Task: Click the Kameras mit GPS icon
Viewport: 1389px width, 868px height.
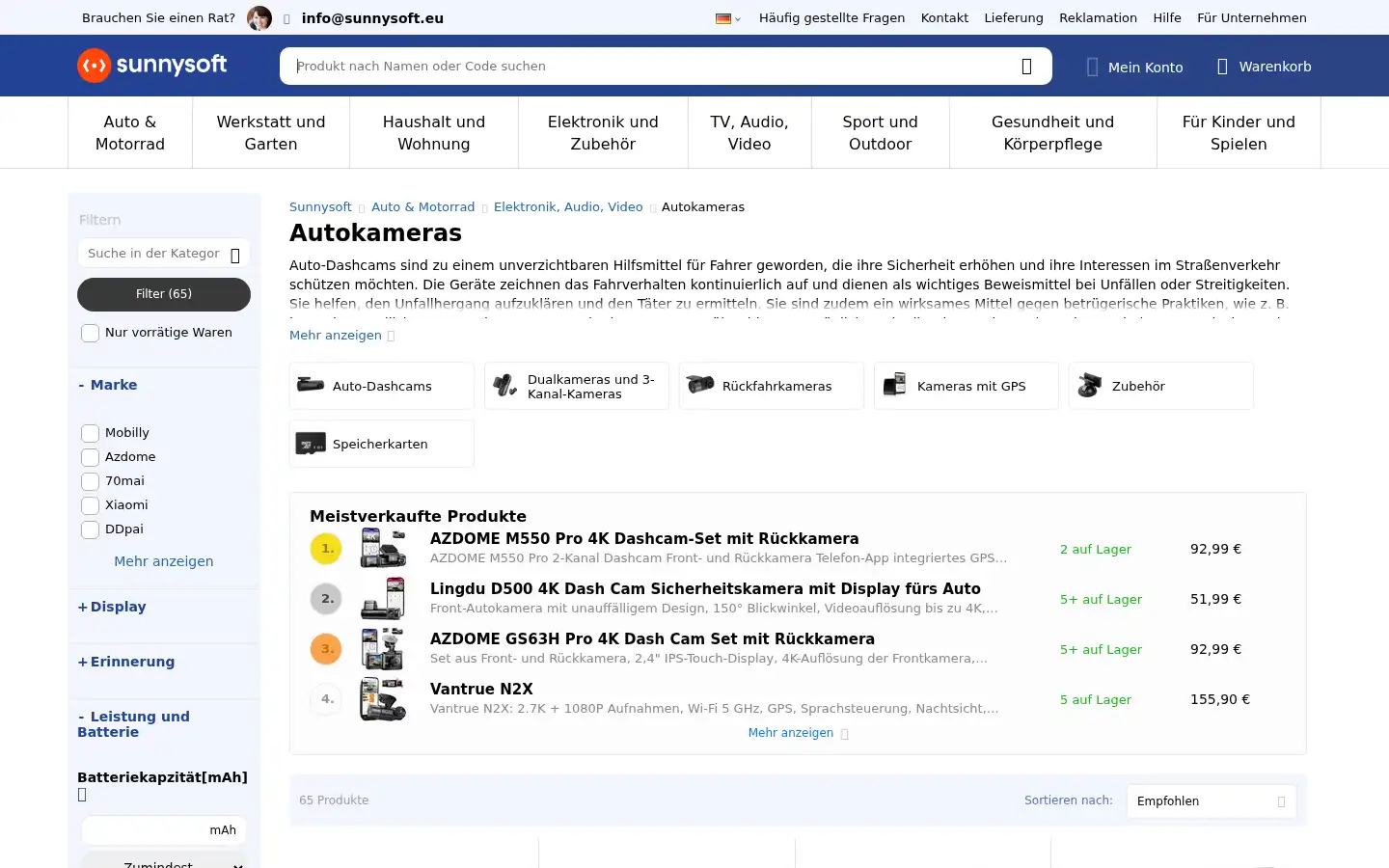Action: pos(895,385)
